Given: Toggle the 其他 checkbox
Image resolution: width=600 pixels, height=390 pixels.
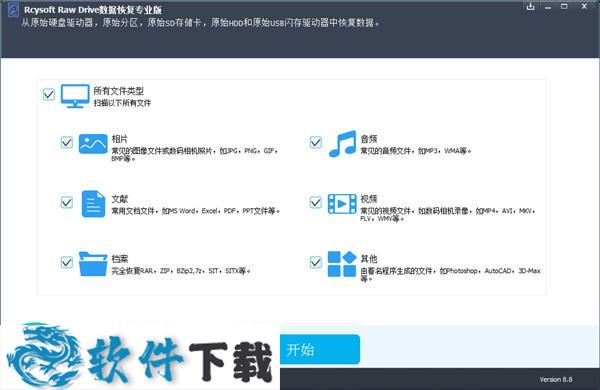Looking at the screenshot, I should click(x=315, y=262).
